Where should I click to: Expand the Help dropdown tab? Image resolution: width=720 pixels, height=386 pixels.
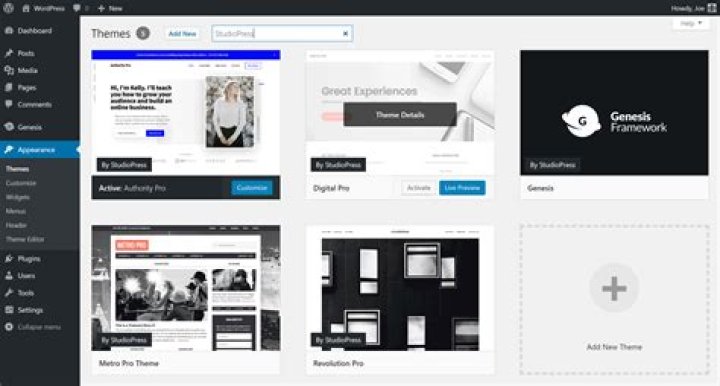tap(691, 23)
